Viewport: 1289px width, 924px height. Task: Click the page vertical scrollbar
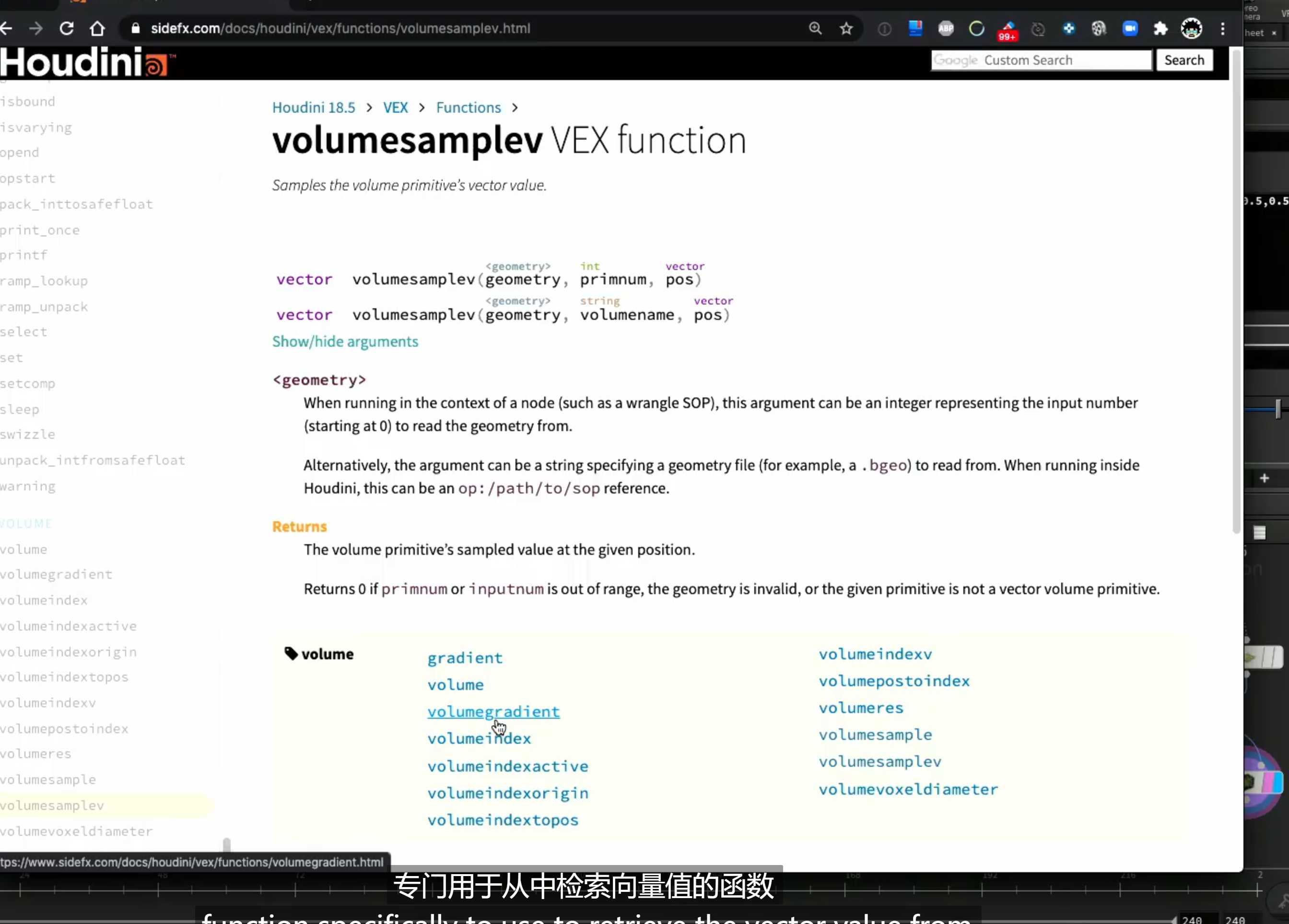click(x=1236, y=307)
